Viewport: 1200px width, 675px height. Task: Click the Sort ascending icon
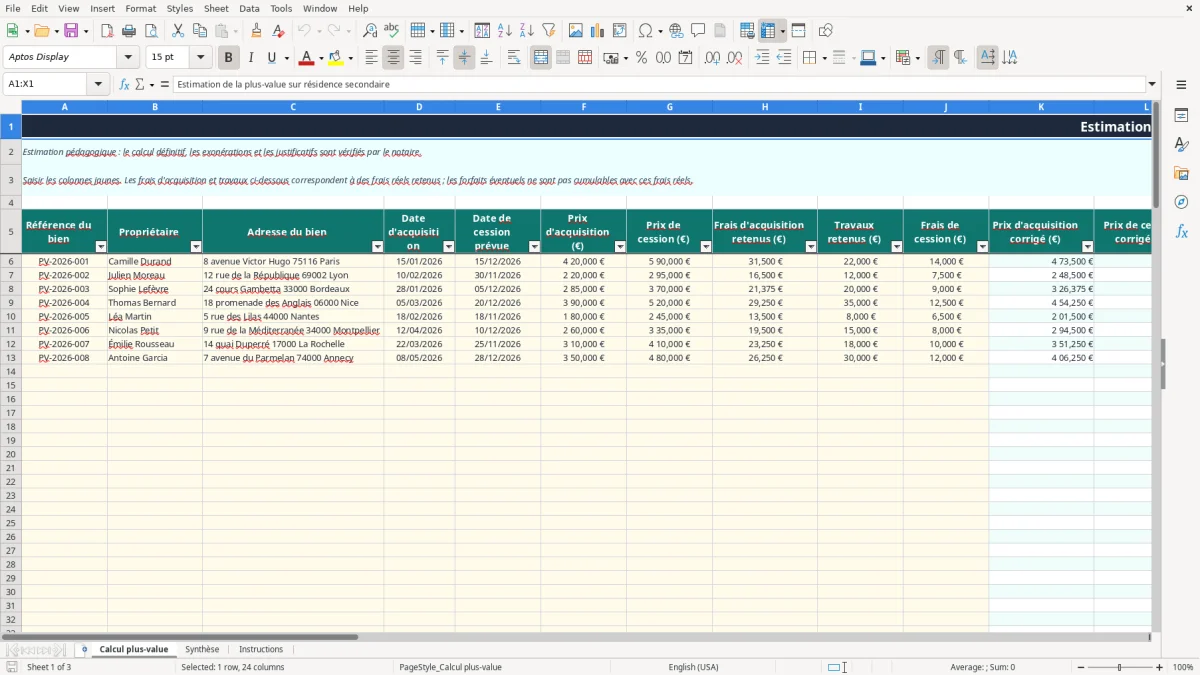(x=505, y=31)
